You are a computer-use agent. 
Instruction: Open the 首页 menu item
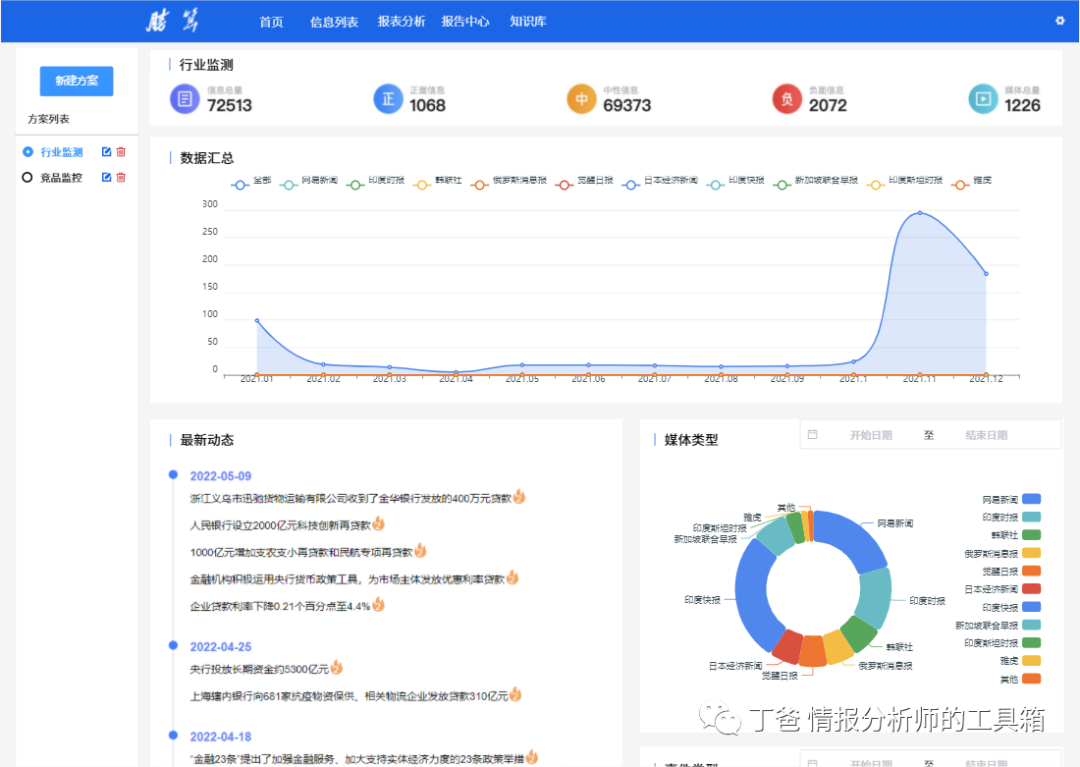click(271, 22)
